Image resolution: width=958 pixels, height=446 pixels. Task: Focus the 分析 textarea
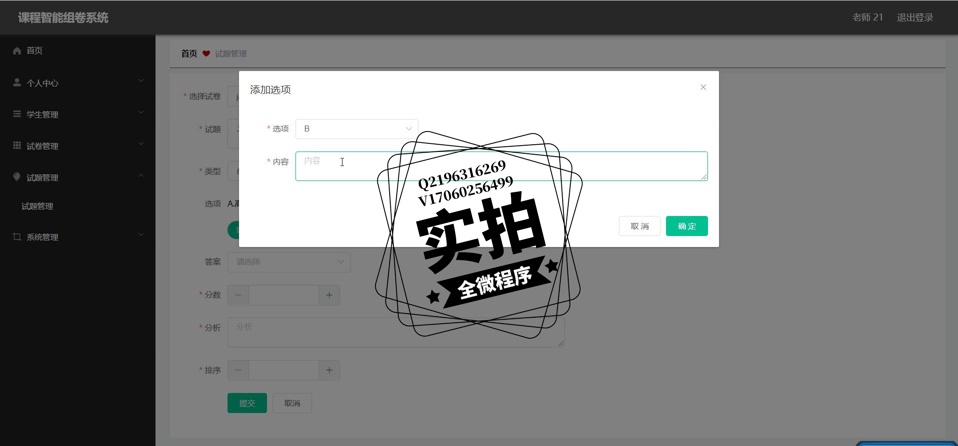[x=396, y=332]
